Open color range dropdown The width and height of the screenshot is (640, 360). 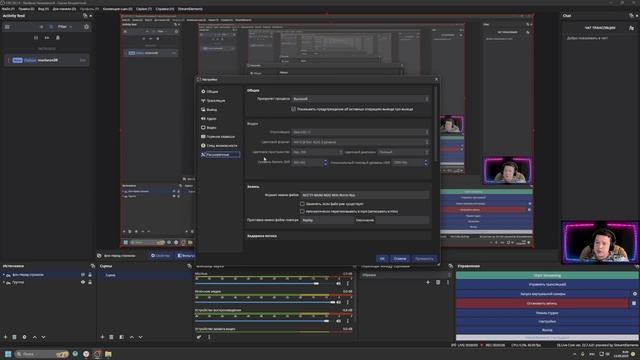403,152
